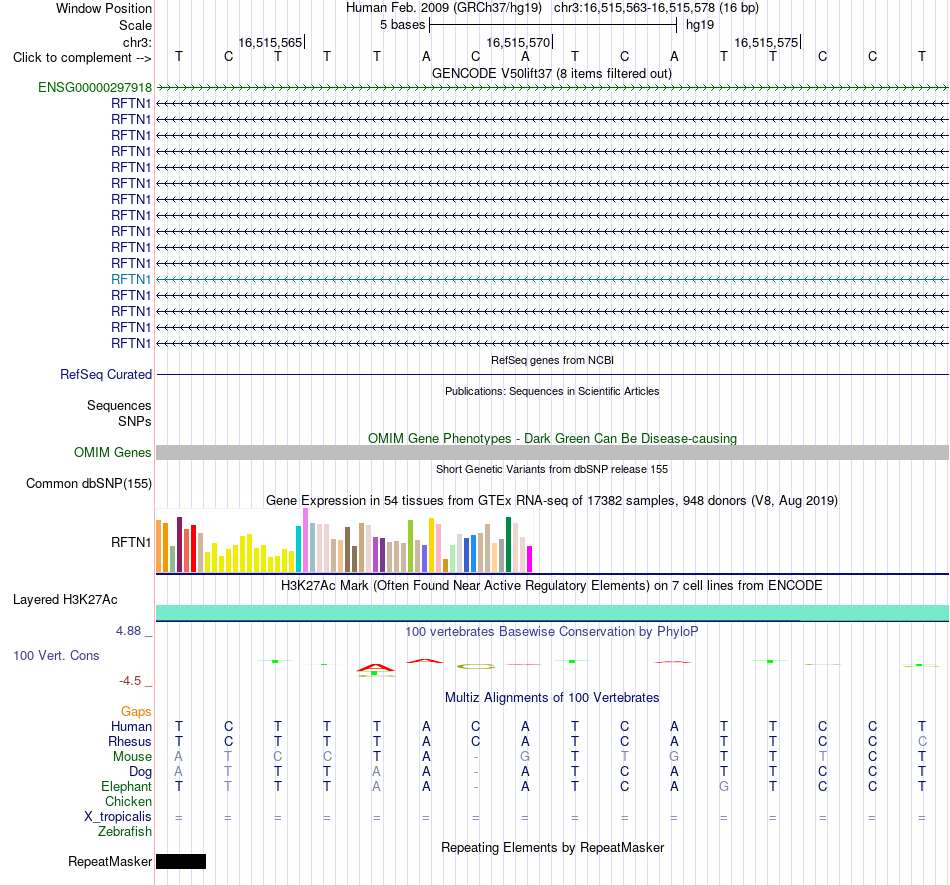
Task: Select the Chicken alignment row label
Action: [128, 801]
